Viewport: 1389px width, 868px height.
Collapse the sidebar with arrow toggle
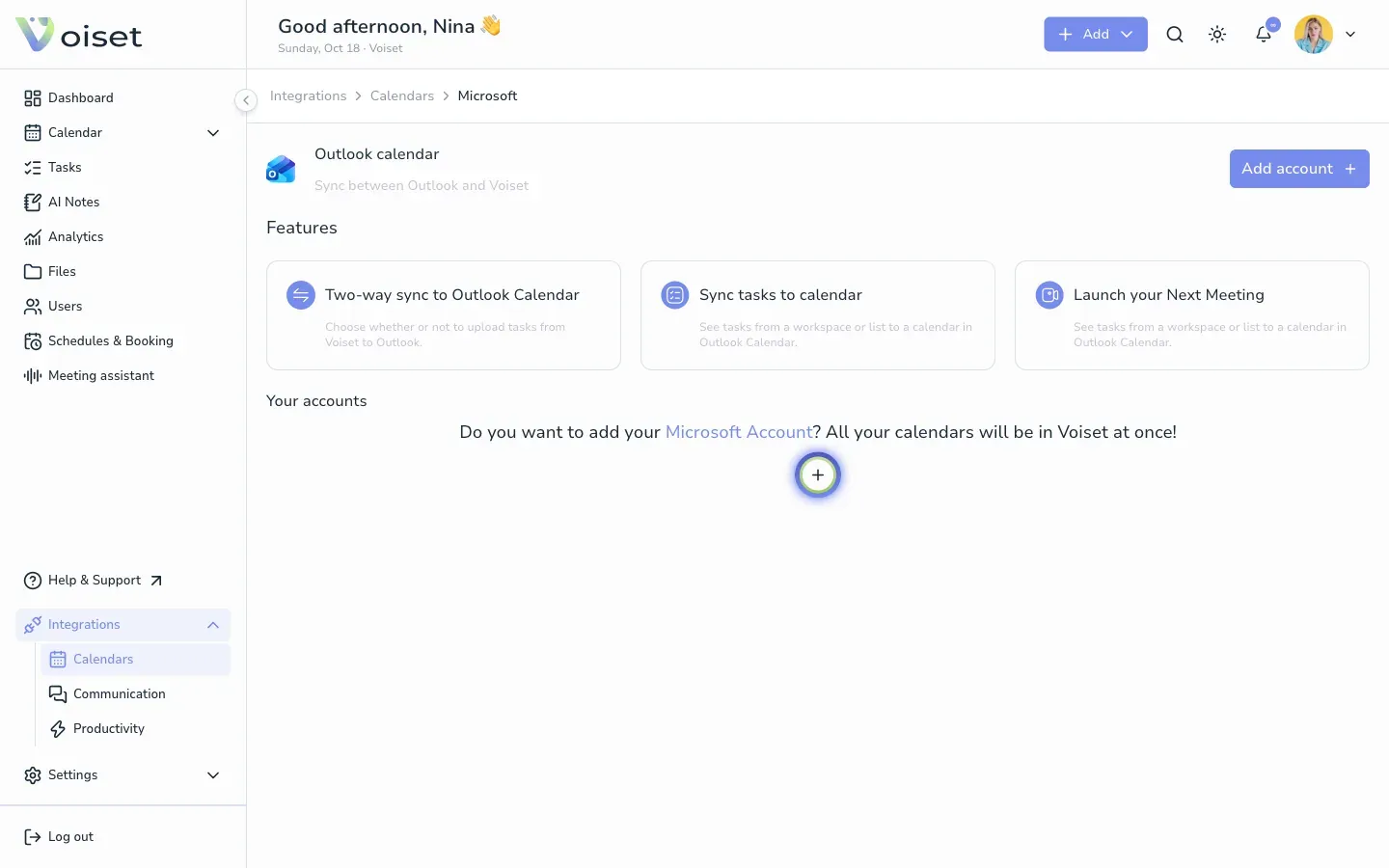(246, 100)
